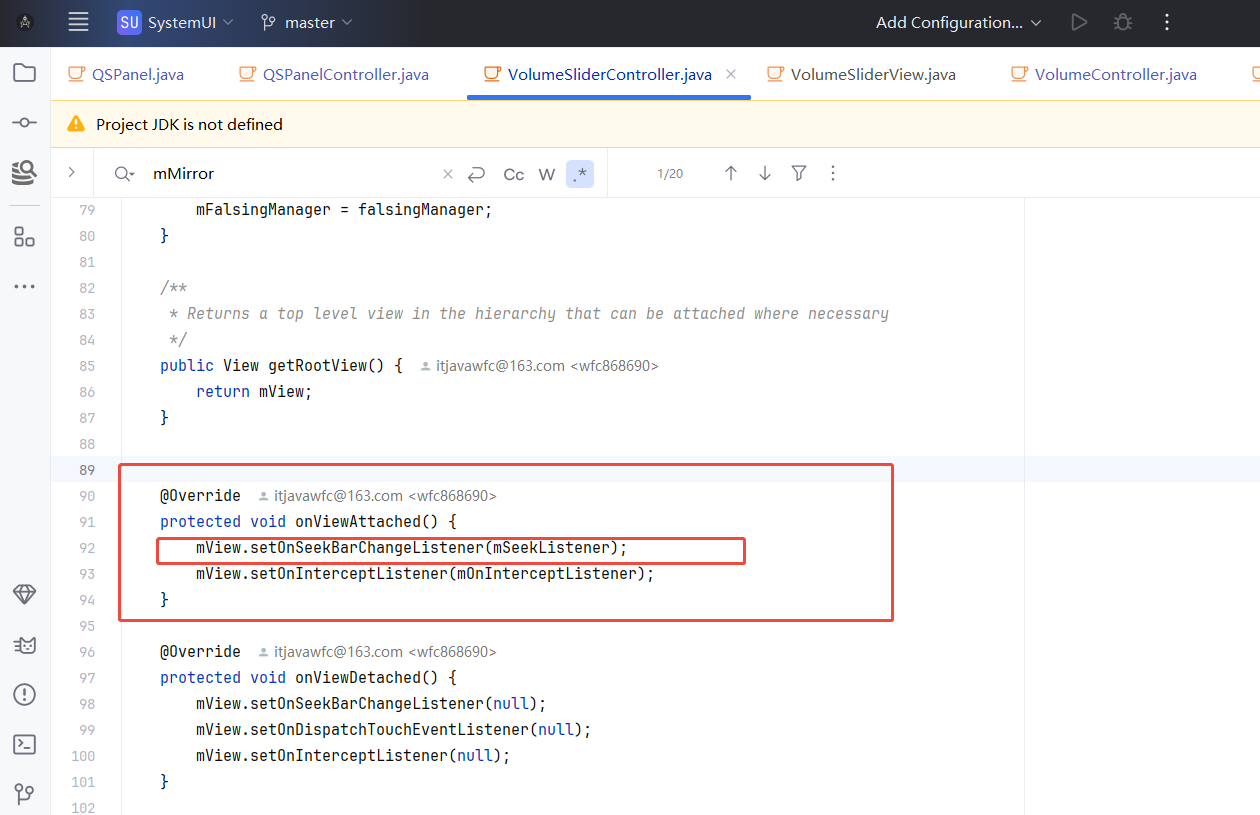Open the search filter options

click(799, 173)
